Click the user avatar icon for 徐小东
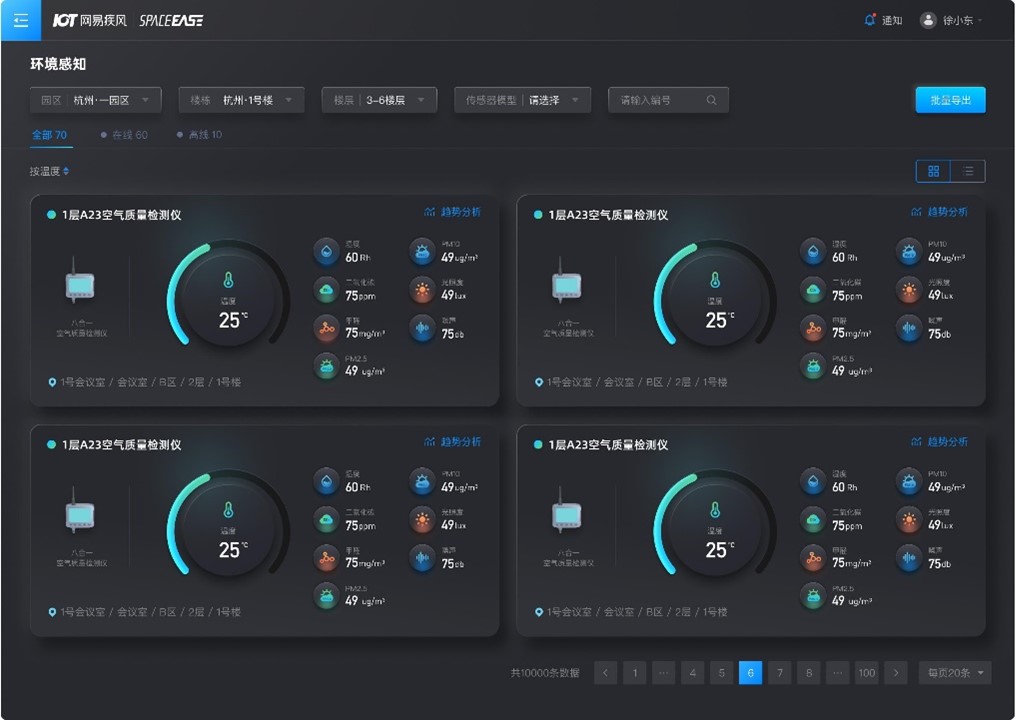The height and width of the screenshot is (720, 1016). click(928, 20)
